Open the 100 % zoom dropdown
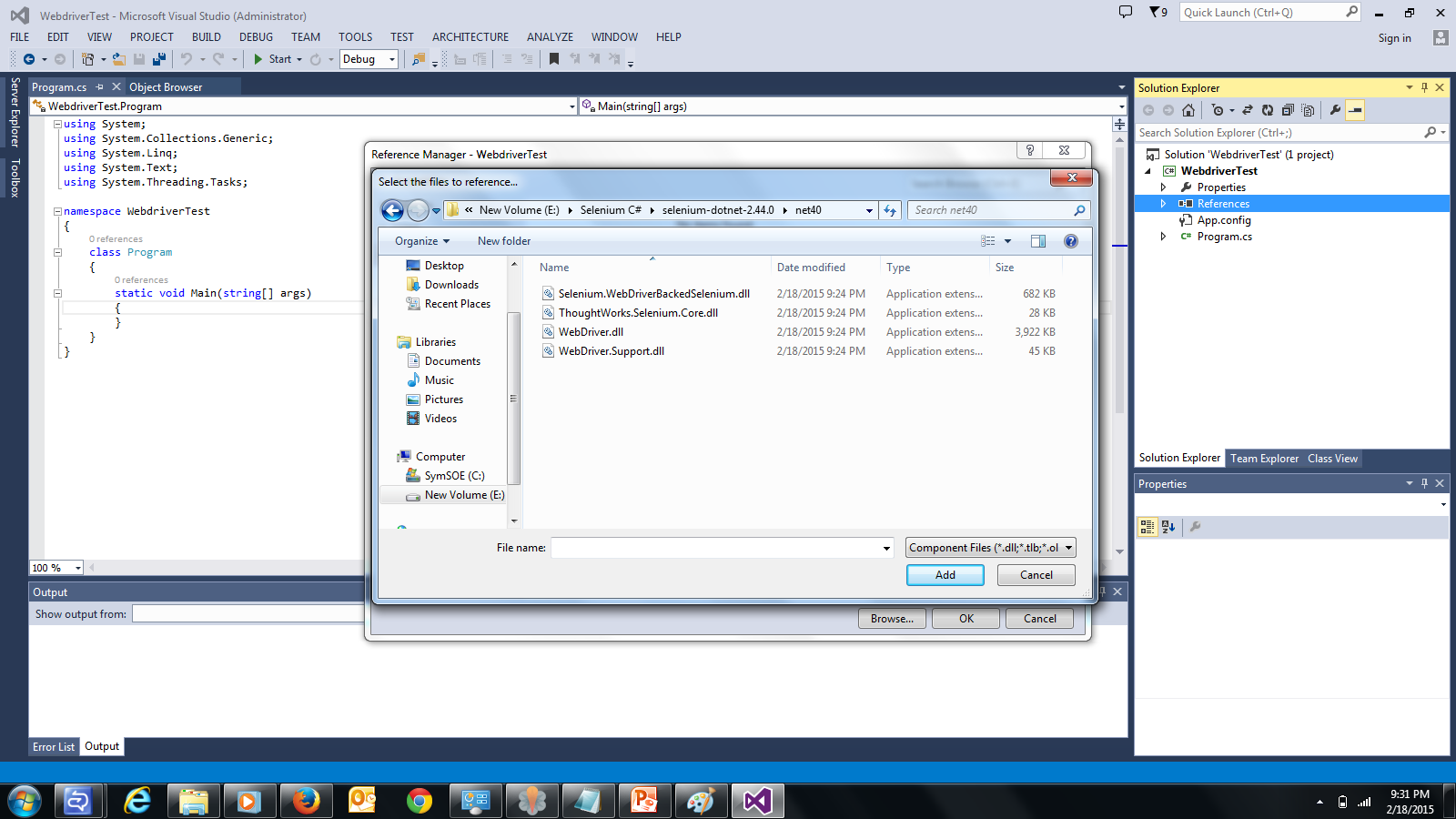Screen dimensions: 1456x819 (78, 568)
